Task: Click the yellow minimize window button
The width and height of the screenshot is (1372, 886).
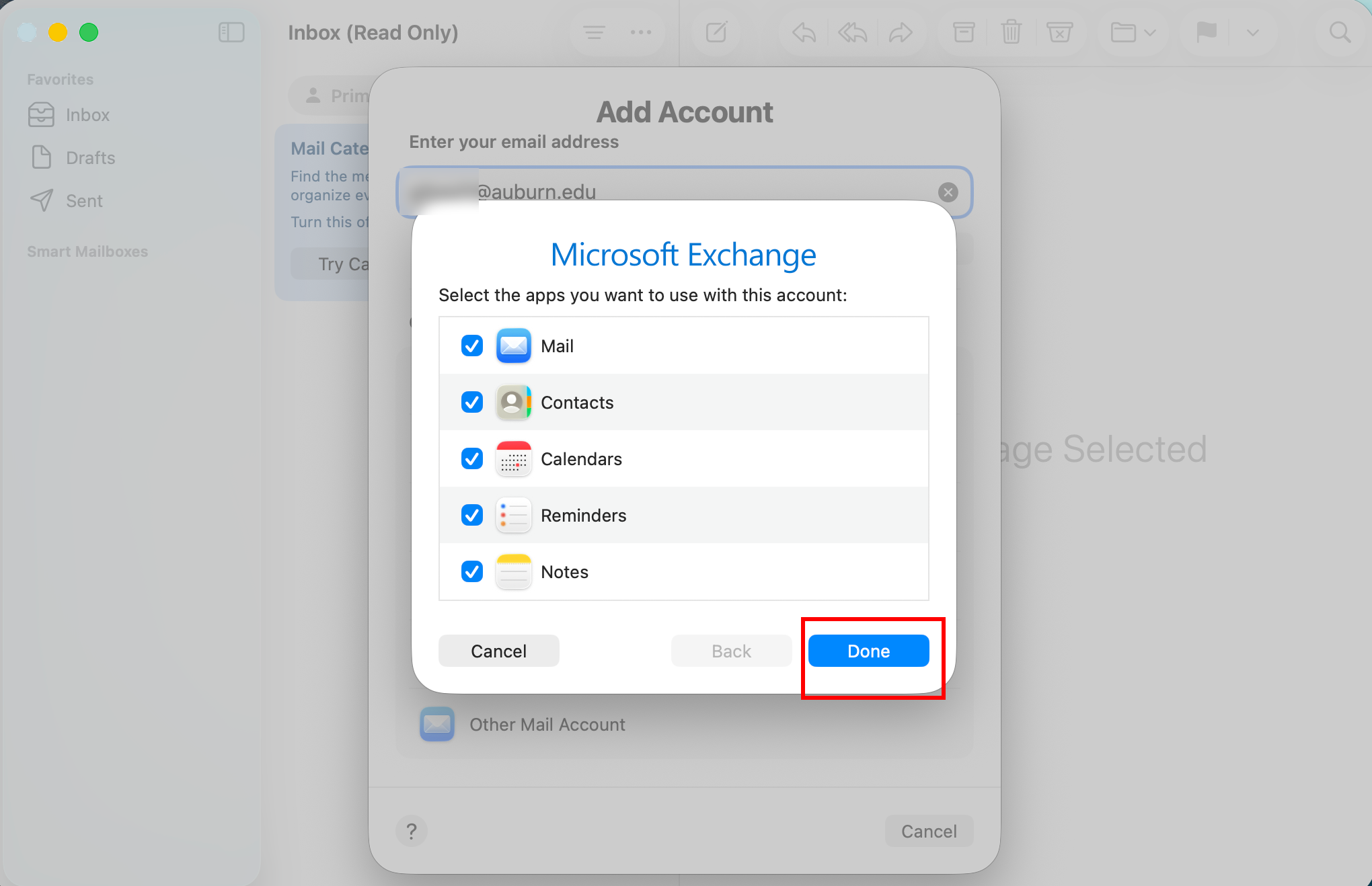Action: [58, 32]
